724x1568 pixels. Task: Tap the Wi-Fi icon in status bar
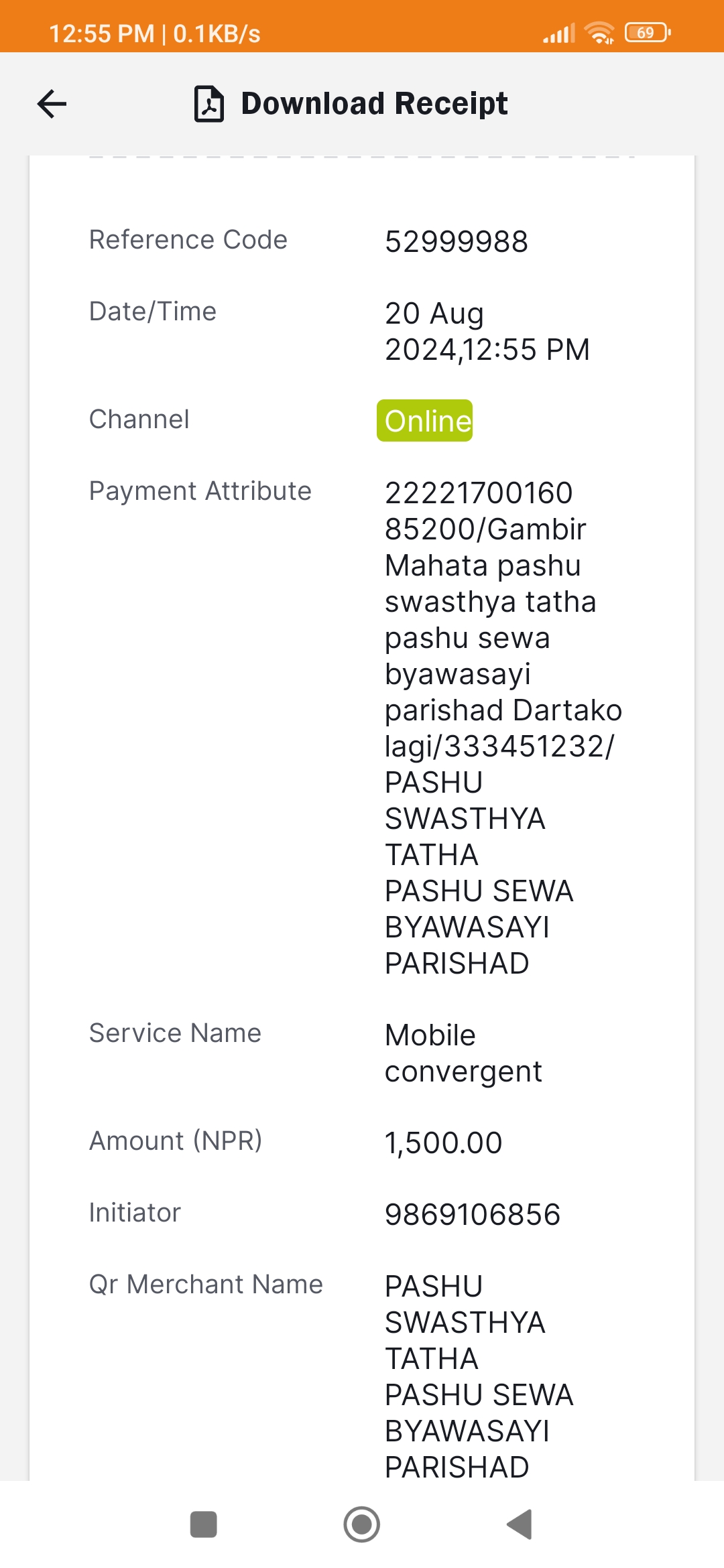[x=599, y=32]
